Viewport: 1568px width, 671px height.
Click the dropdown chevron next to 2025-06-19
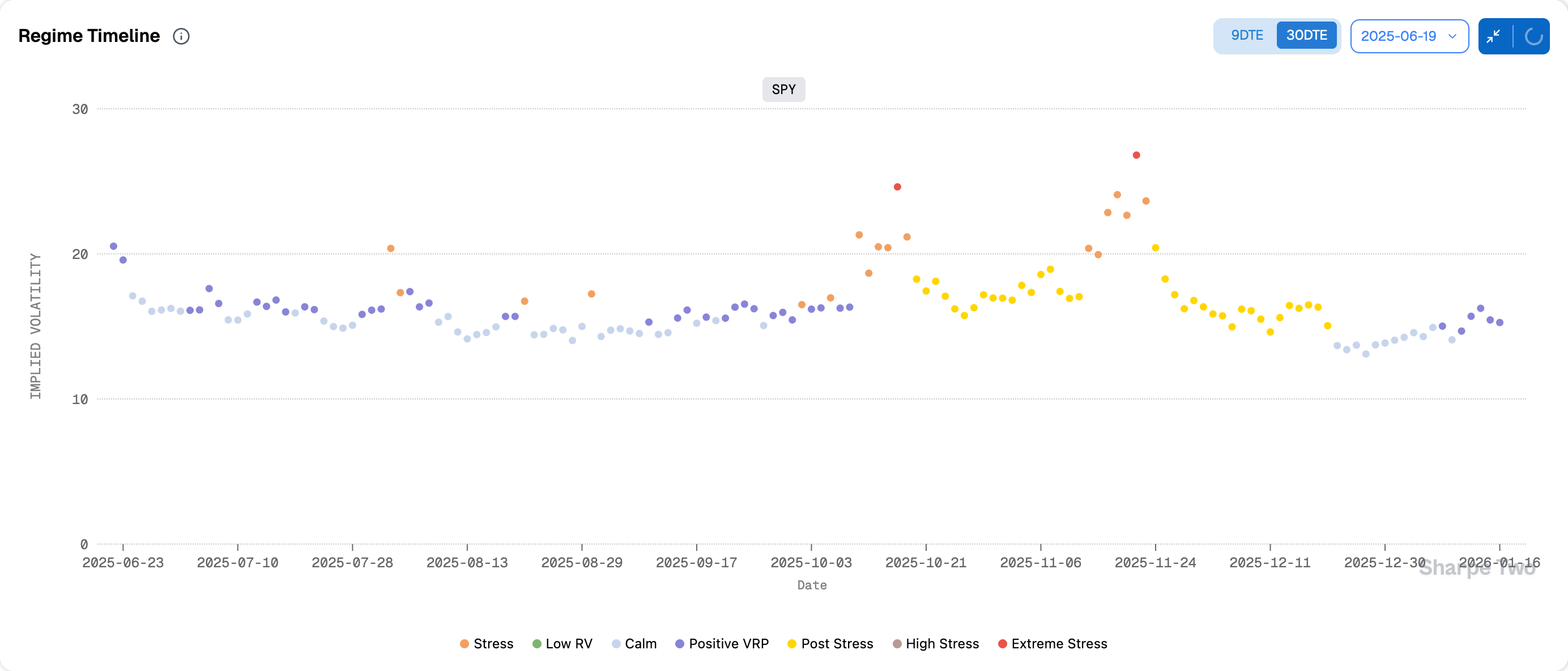point(1452,36)
